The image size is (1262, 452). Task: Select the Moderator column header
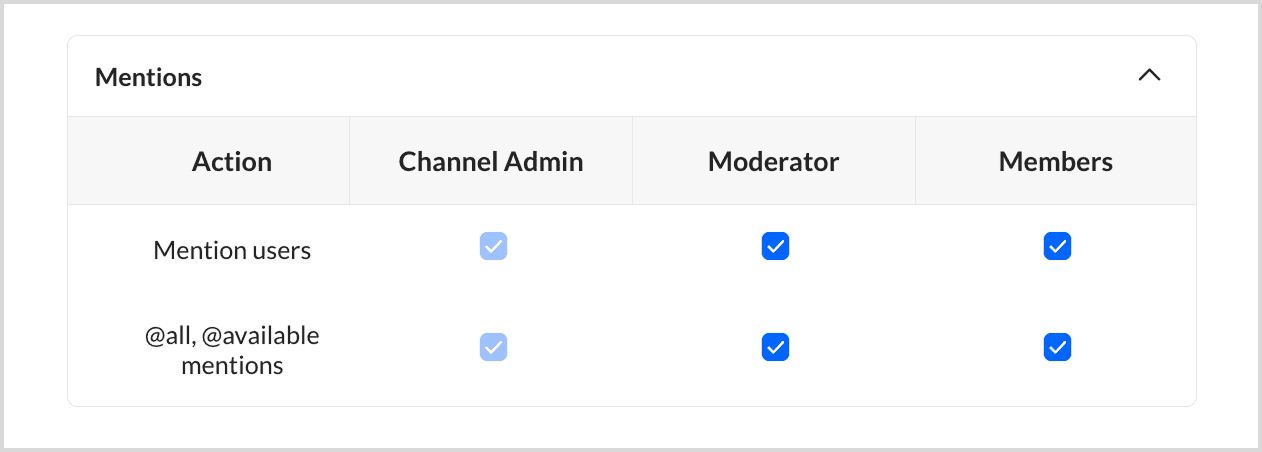(x=773, y=161)
